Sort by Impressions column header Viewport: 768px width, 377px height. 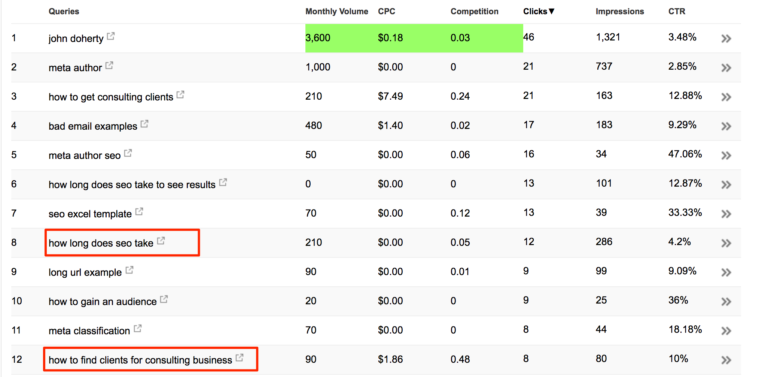pyautogui.click(x=620, y=11)
